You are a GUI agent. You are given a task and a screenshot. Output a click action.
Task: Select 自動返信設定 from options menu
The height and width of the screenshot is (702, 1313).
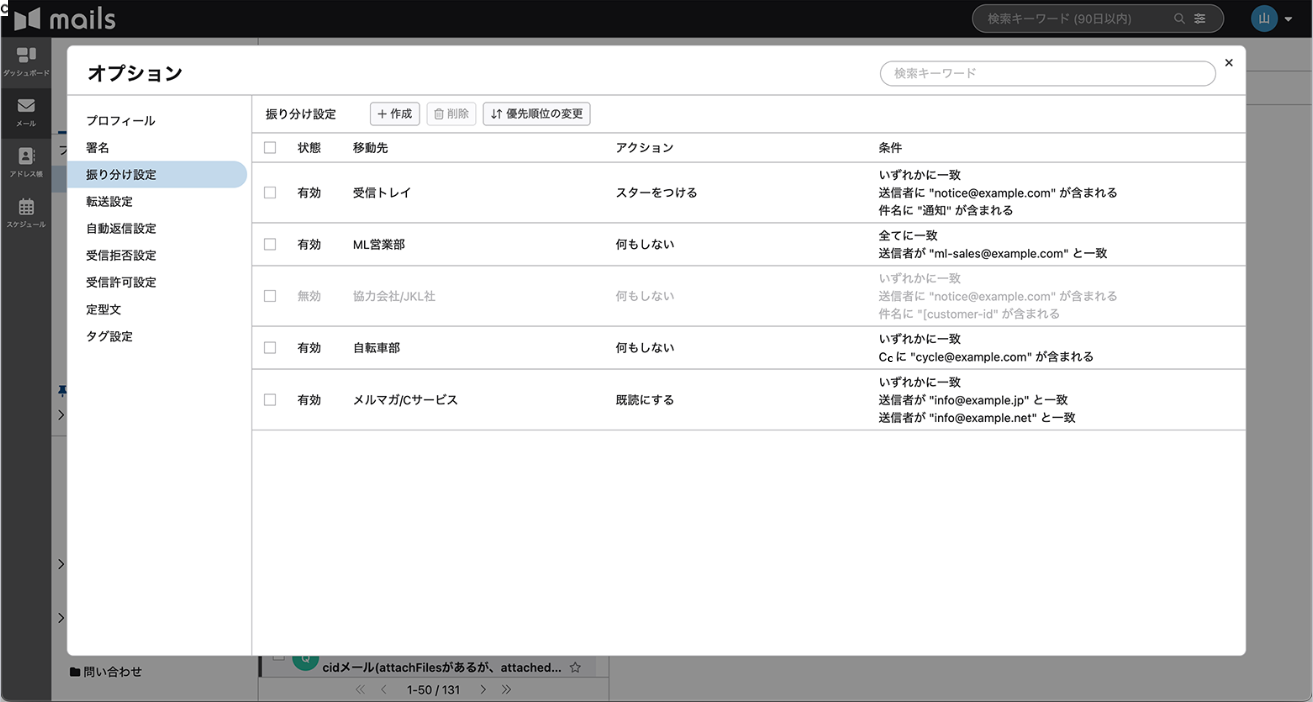(121, 229)
